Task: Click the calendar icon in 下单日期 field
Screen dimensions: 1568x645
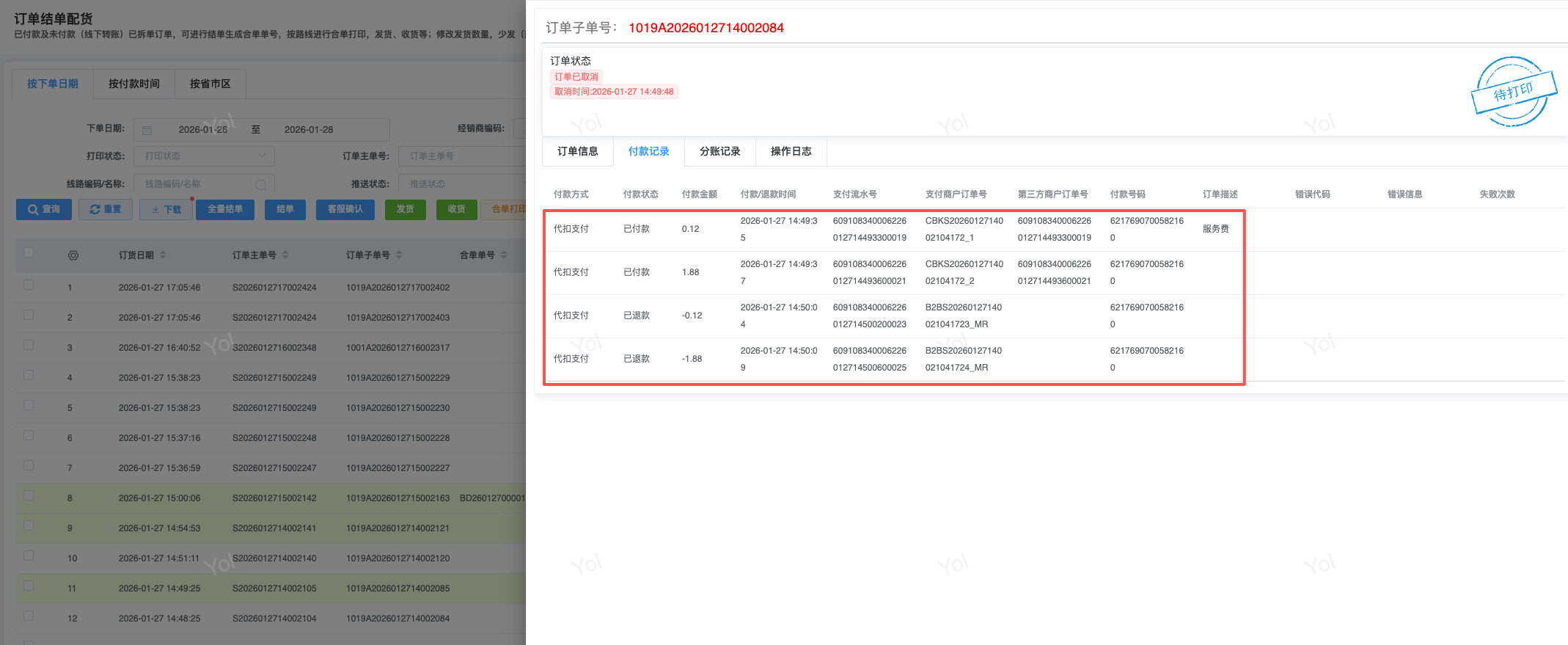Action: point(147,130)
